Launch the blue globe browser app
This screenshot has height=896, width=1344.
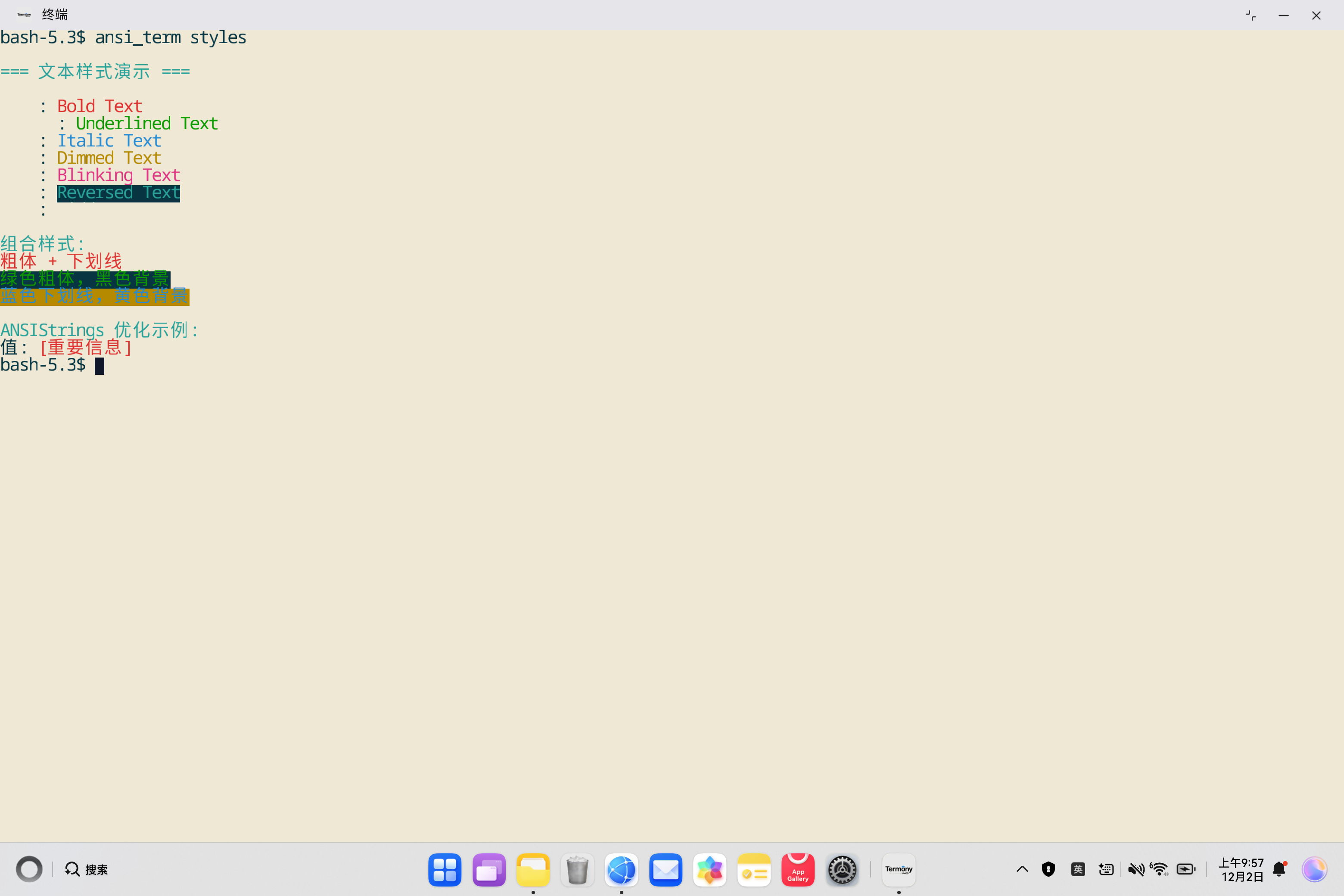pos(621,870)
